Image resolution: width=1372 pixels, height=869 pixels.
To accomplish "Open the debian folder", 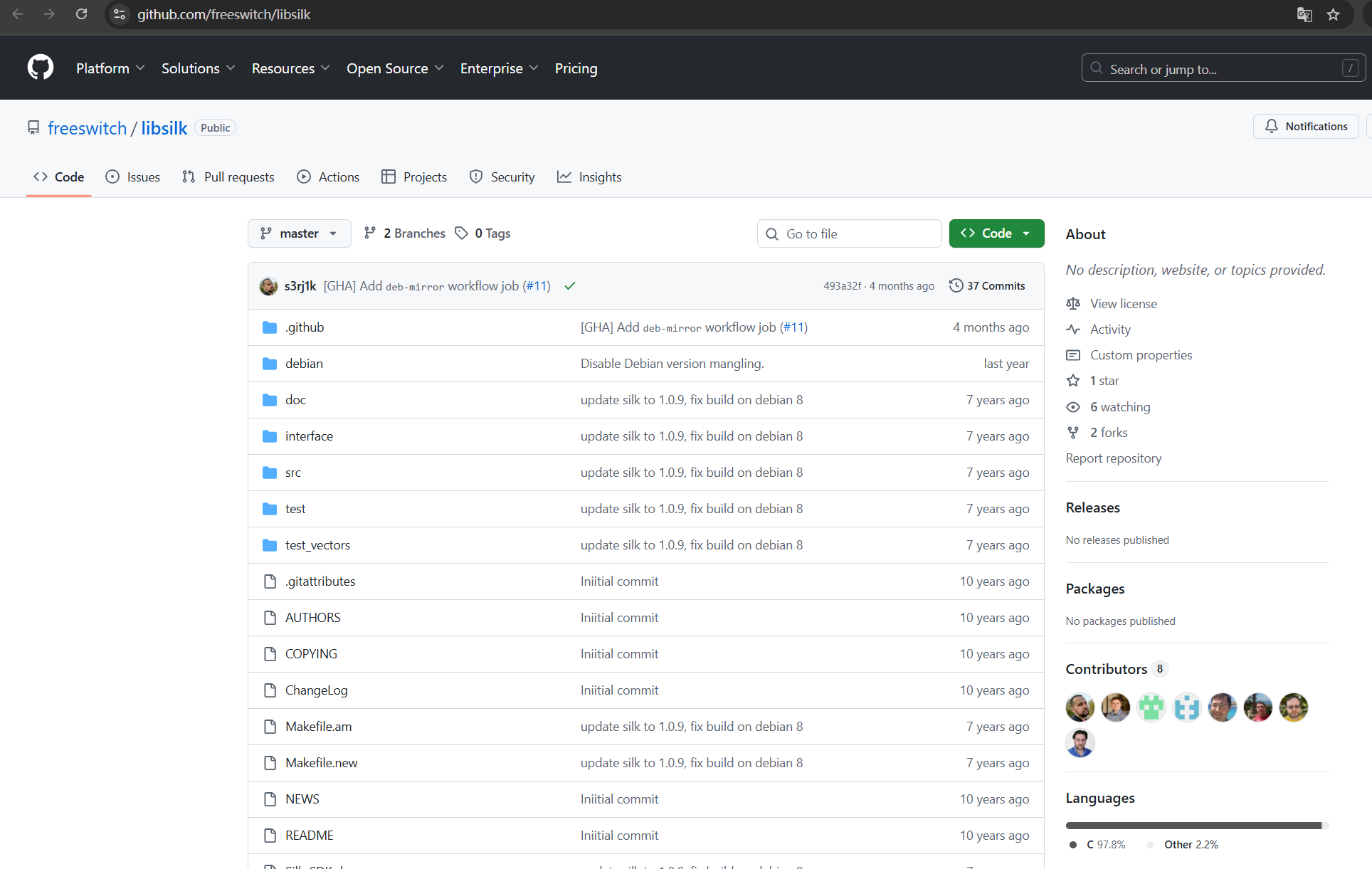I will pos(304,364).
